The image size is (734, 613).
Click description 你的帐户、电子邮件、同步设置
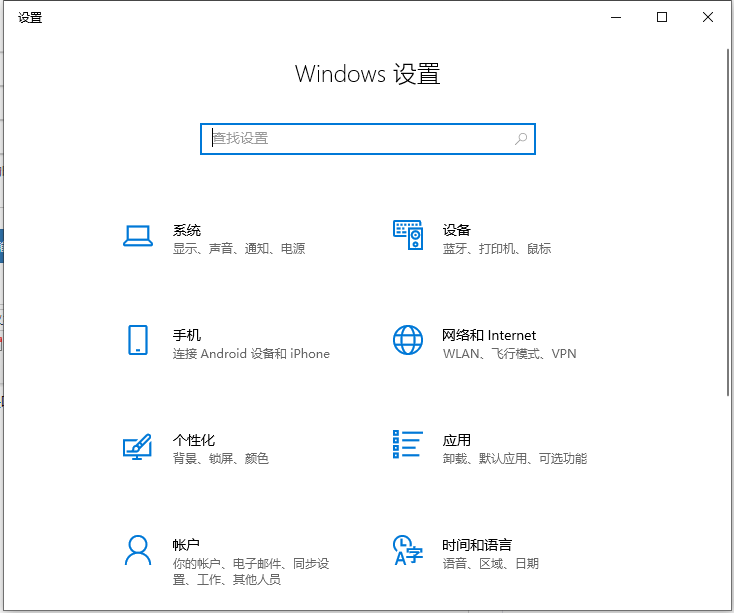[x=251, y=571]
